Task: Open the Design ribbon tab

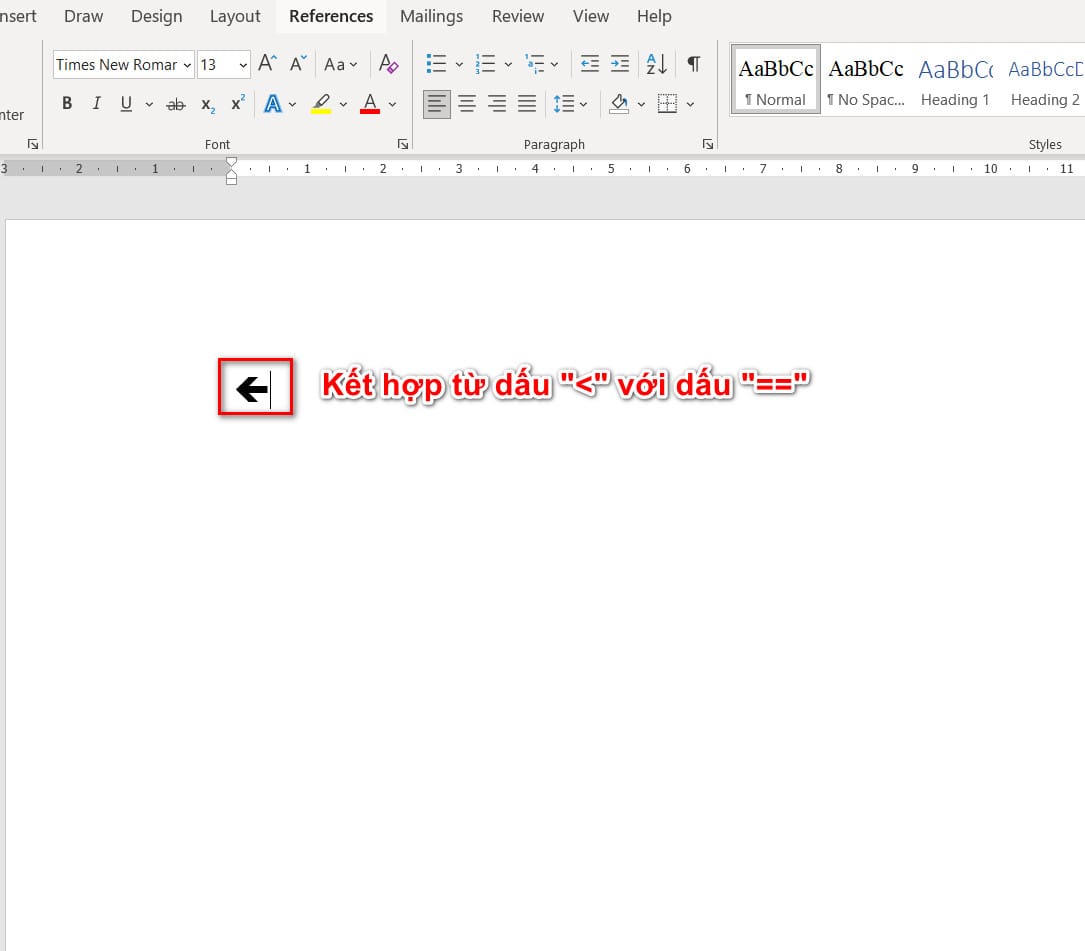Action: pyautogui.click(x=157, y=16)
